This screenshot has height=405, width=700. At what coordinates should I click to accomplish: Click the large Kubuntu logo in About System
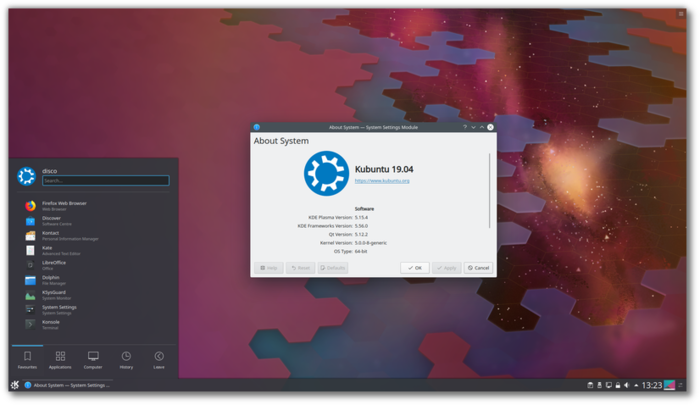326,173
